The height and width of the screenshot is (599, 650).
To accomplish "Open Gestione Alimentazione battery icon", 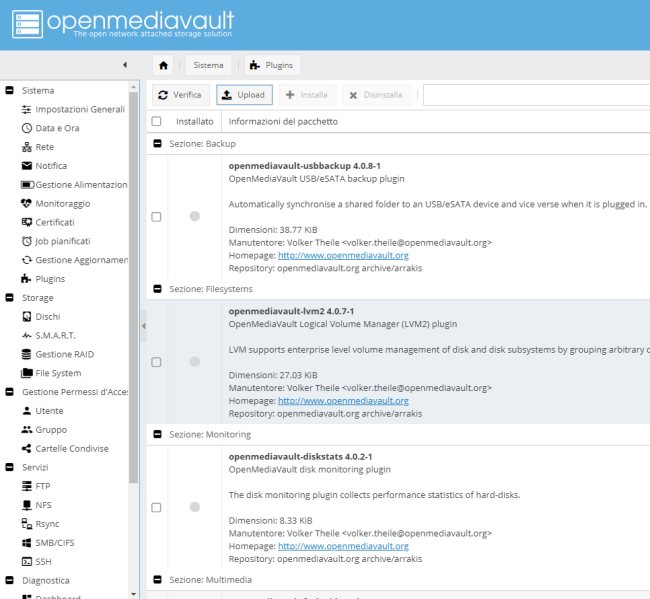I will [27, 184].
